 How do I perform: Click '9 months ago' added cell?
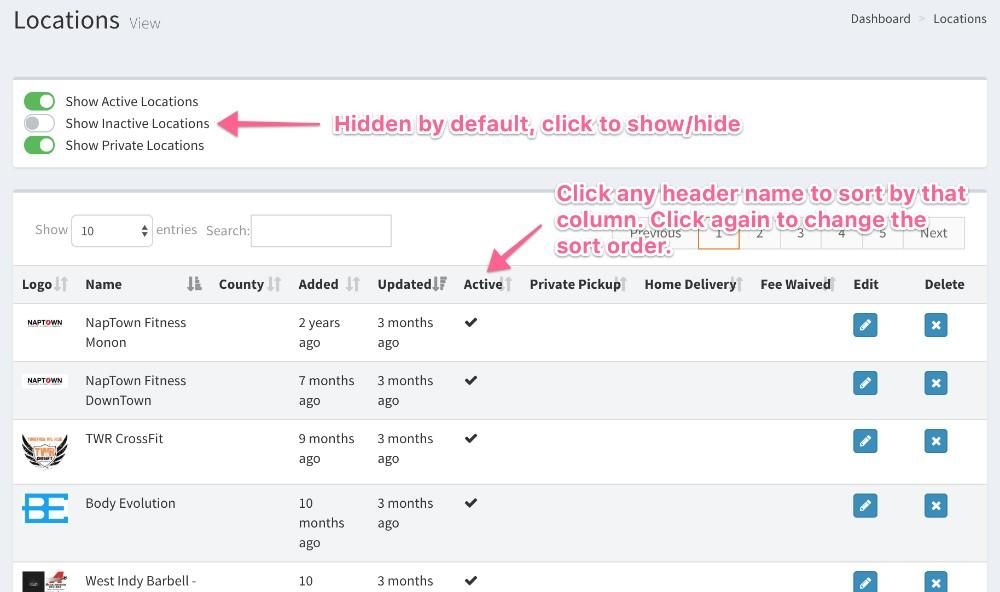(x=327, y=448)
